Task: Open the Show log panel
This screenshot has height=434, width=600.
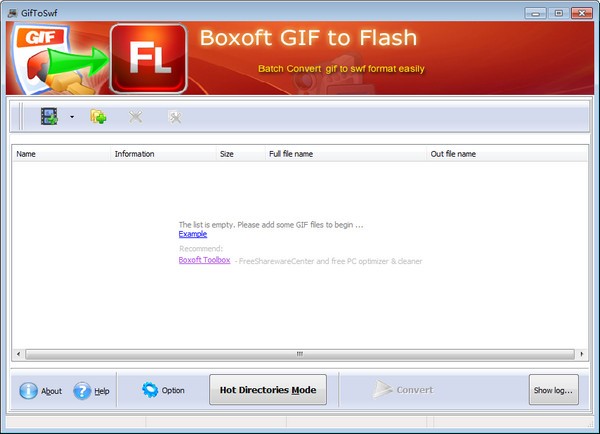Action: (x=553, y=390)
